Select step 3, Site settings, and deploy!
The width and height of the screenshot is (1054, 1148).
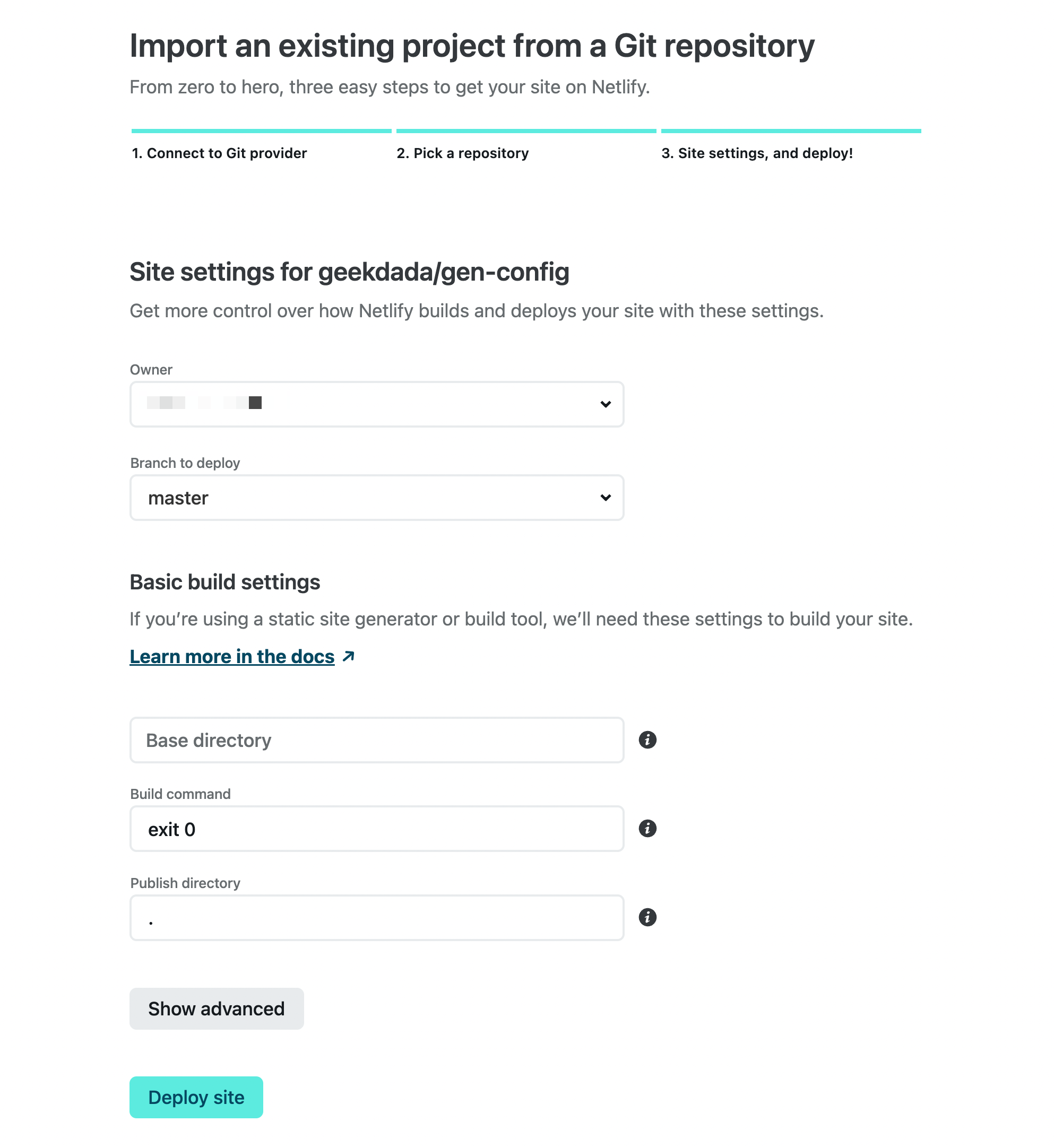click(x=757, y=153)
